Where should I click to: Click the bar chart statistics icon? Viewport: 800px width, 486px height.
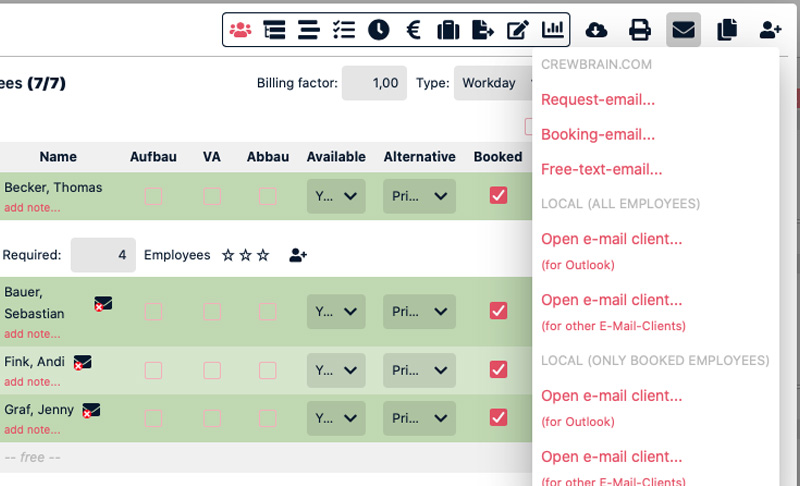point(552,30)
